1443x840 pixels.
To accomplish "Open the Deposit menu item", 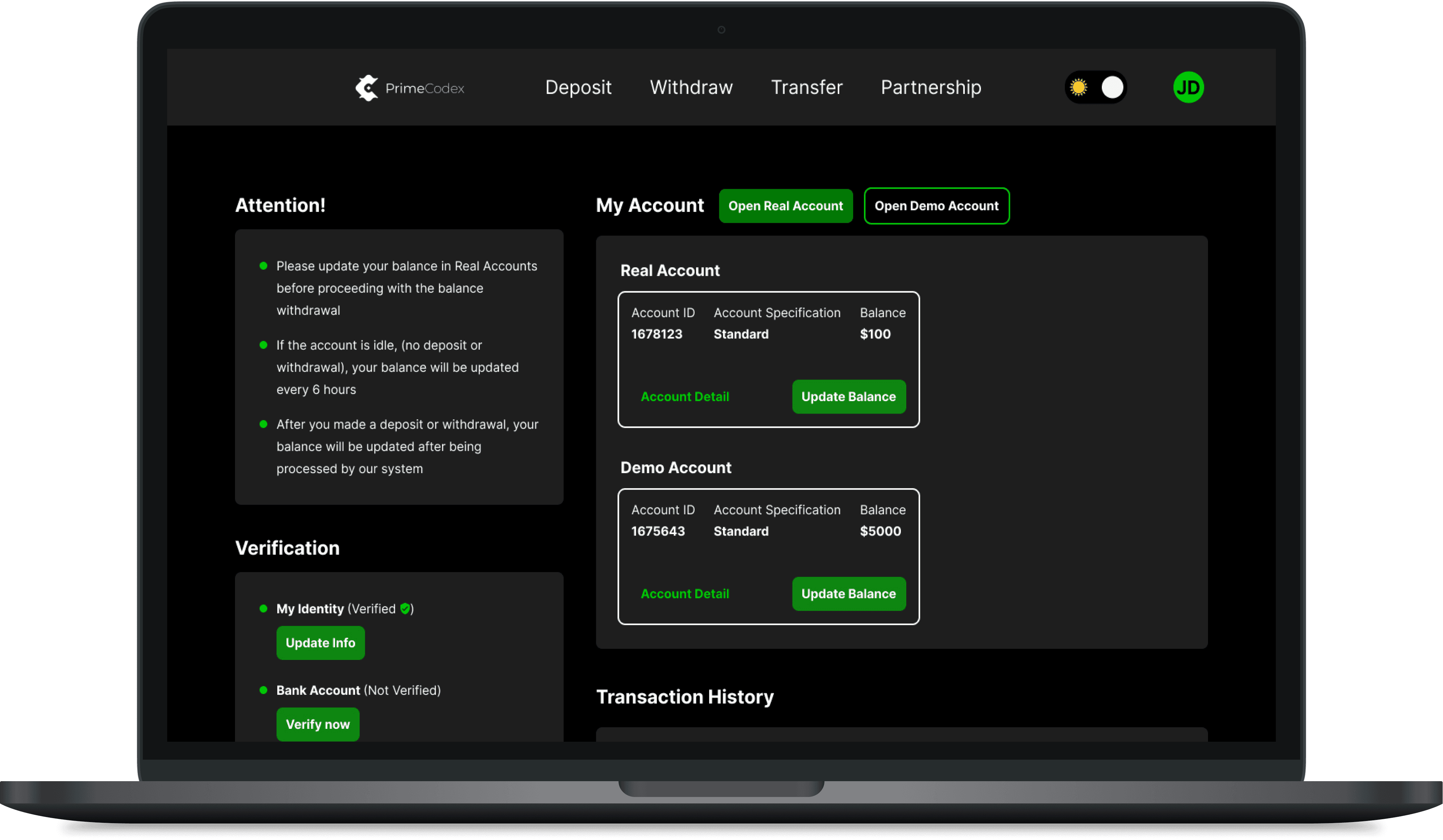I will coord(578,88).
